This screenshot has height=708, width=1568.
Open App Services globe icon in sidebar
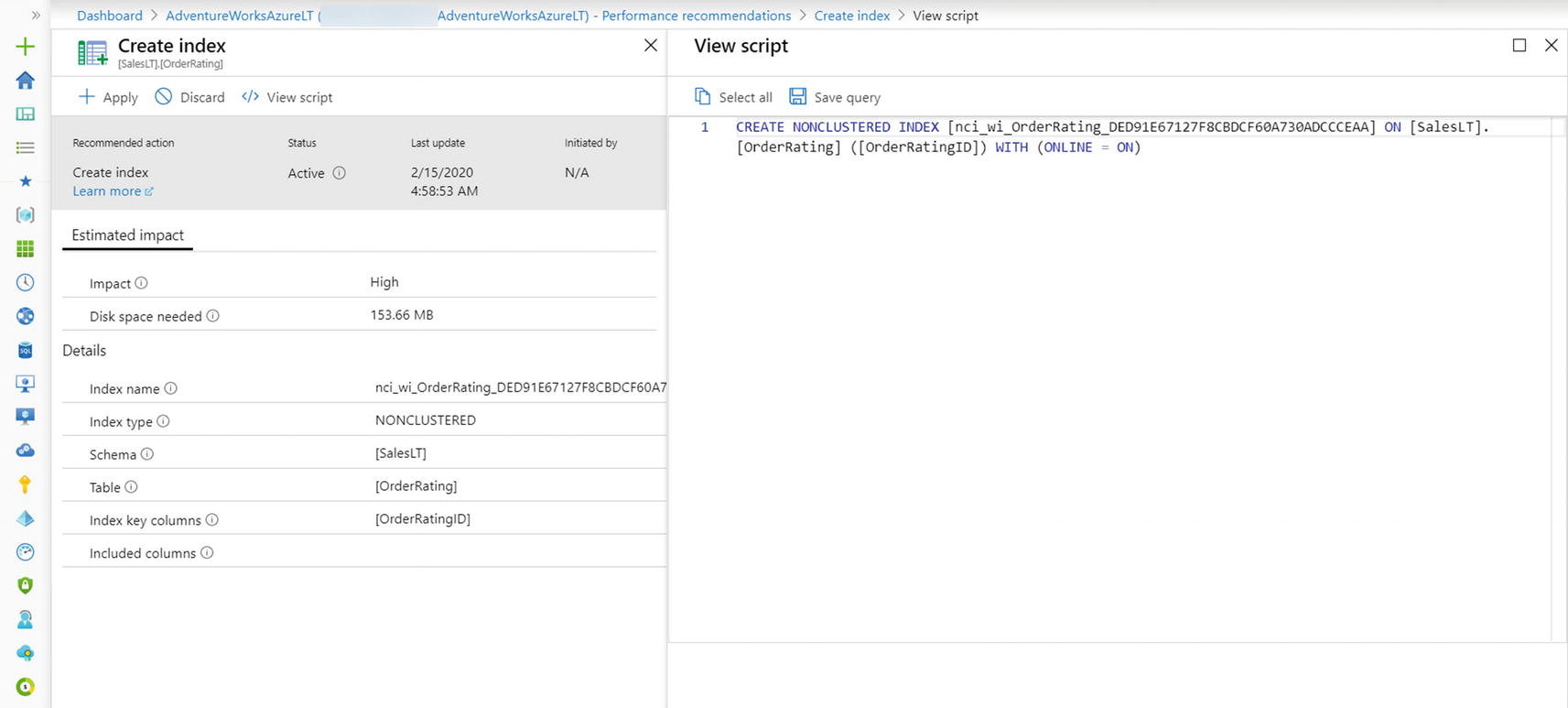point(26,316)
